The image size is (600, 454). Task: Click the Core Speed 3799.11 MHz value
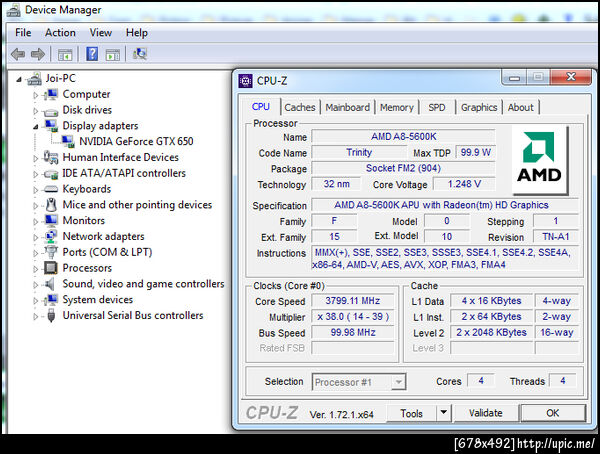(352, 300)
